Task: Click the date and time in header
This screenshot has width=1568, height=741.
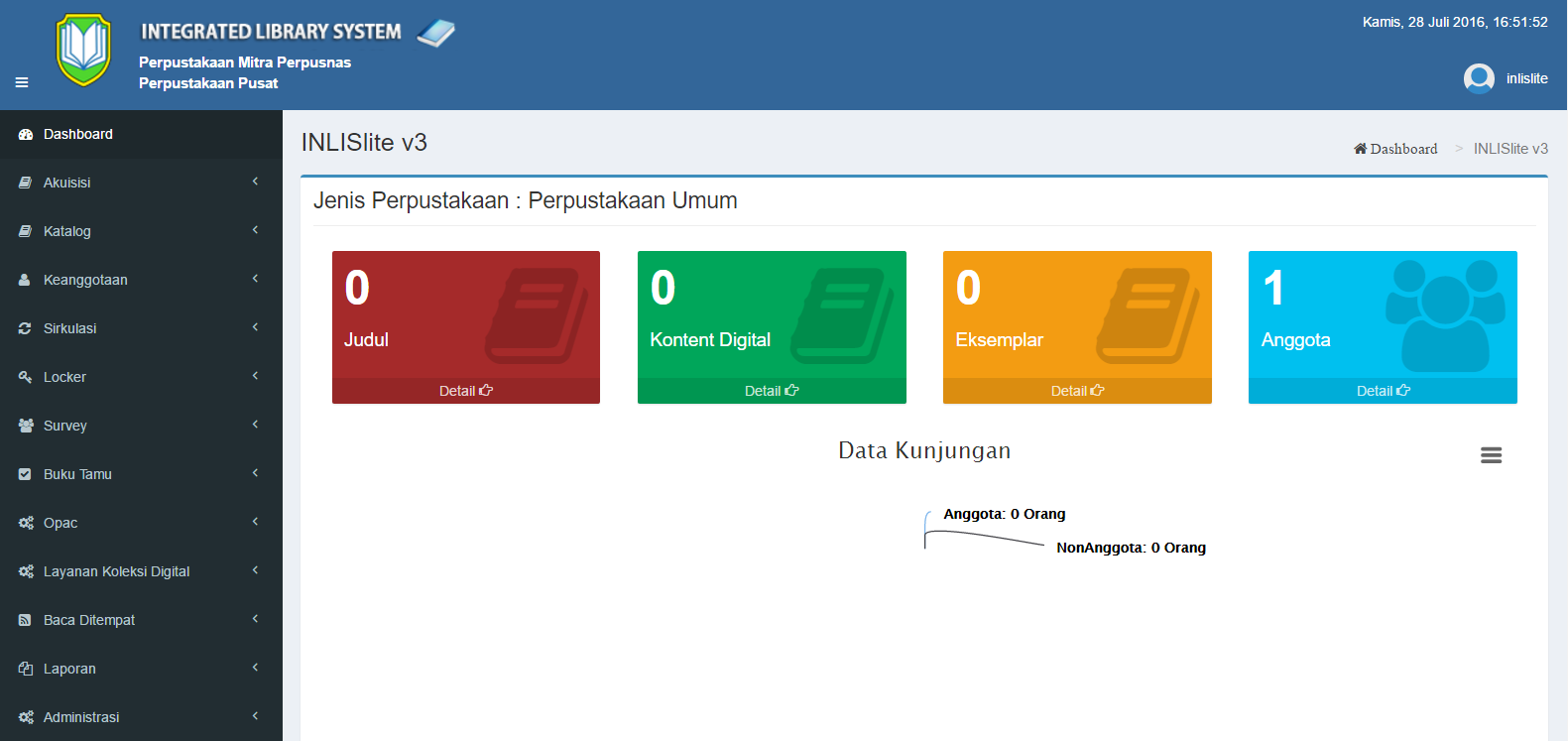Action: point(1455,22)
